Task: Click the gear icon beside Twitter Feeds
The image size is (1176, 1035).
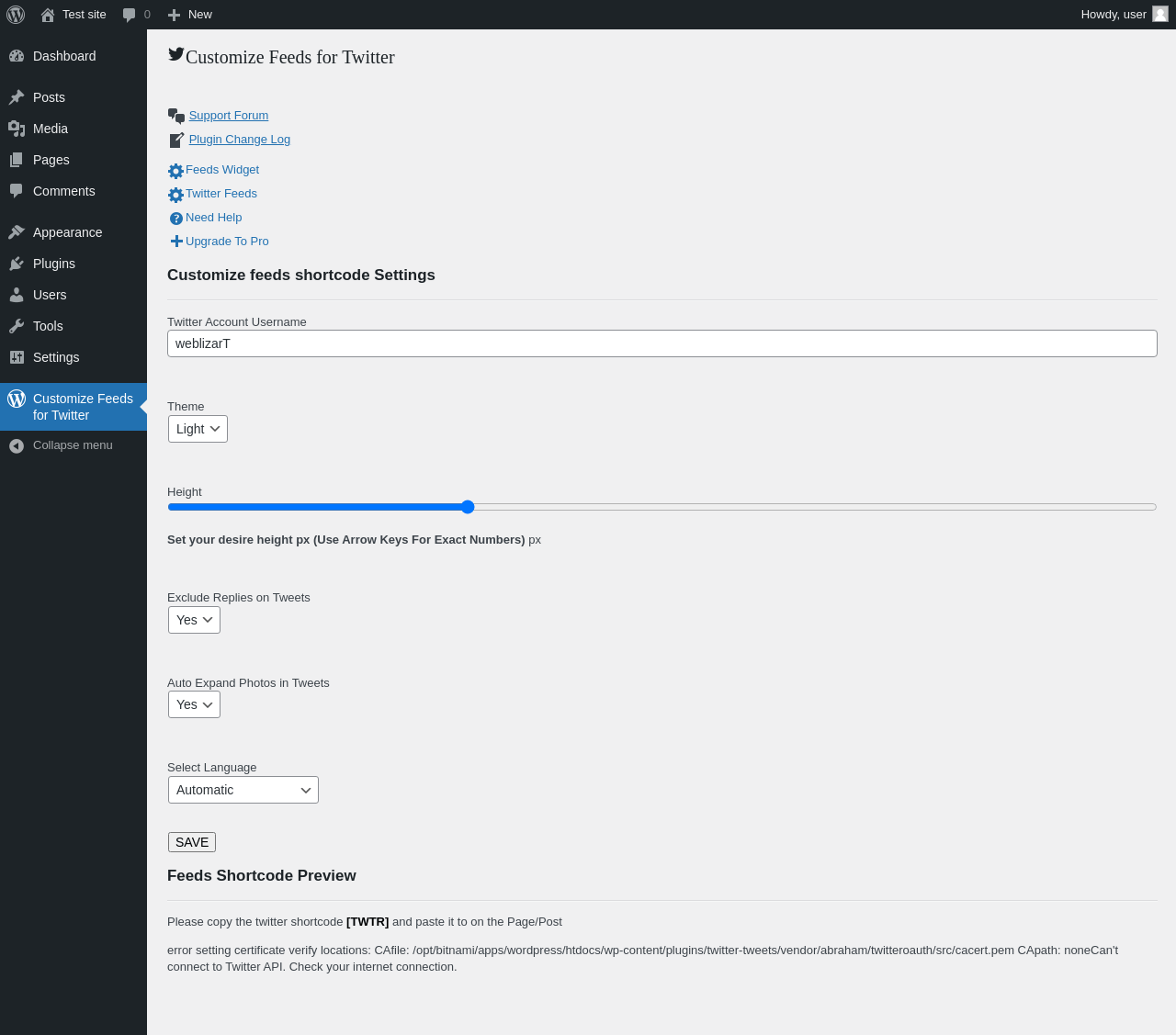Action: click(176, 195)
